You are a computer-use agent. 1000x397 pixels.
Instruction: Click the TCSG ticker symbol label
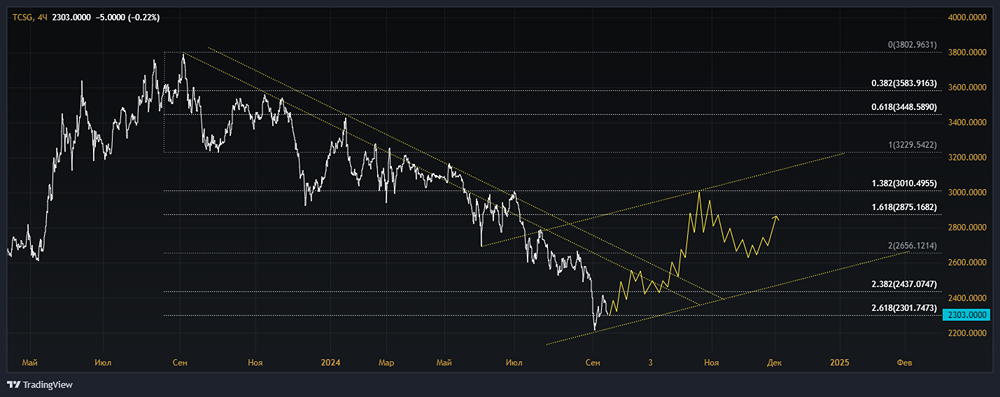(23, 18)
